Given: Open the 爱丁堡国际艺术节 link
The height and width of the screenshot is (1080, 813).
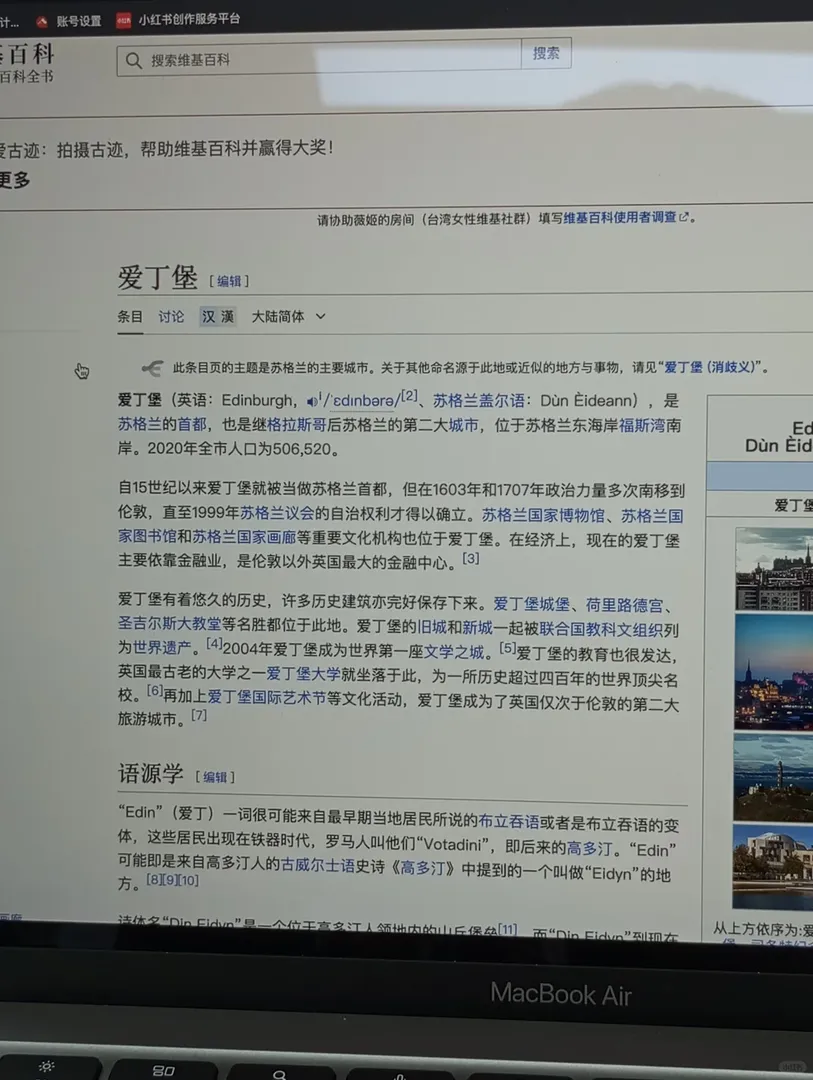Looking at the screenshot, I should 267,697.
